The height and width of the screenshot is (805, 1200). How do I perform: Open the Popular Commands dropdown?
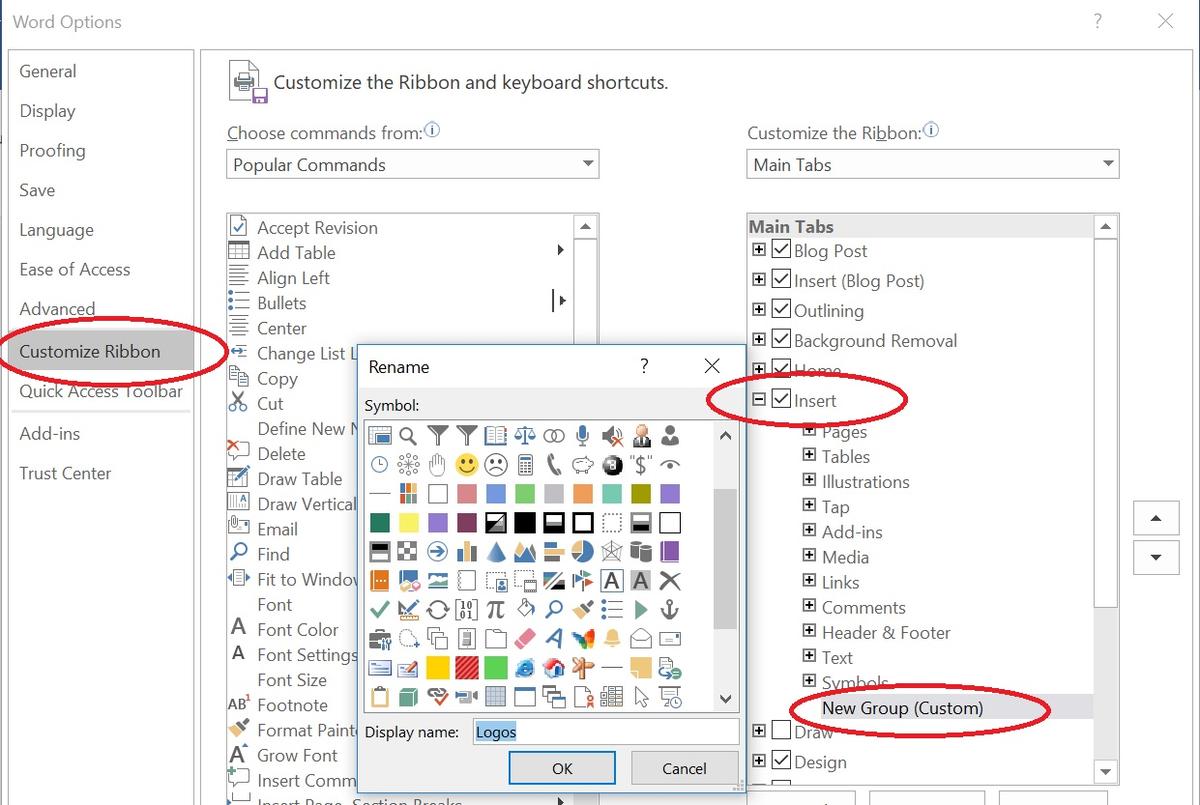[589, 163]
